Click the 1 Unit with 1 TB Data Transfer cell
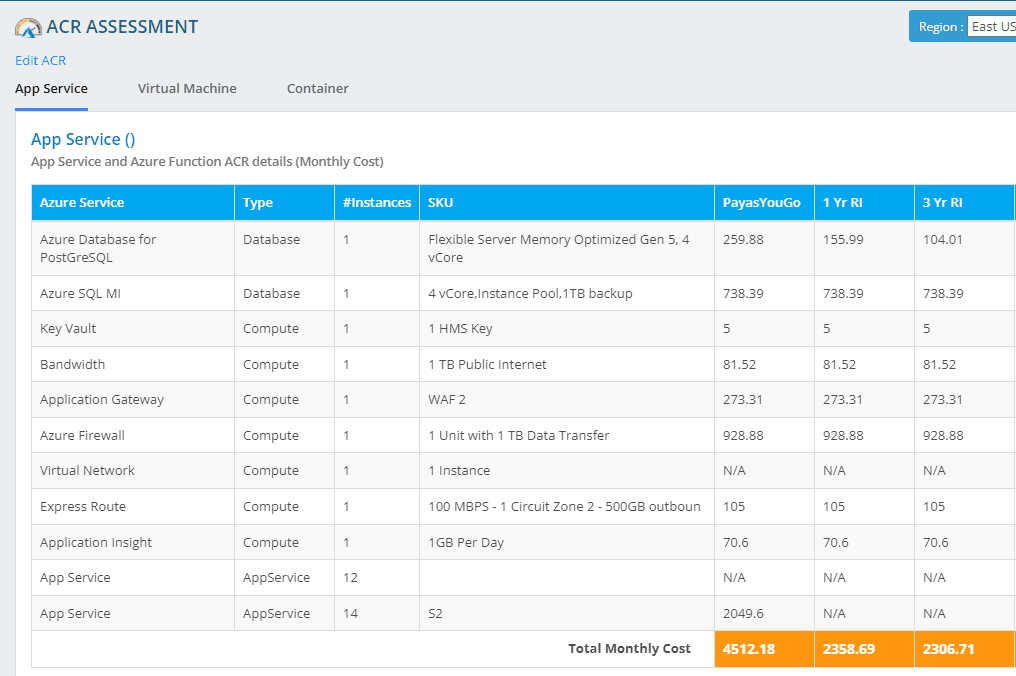Screen dimensions: 1016x676 567,436
